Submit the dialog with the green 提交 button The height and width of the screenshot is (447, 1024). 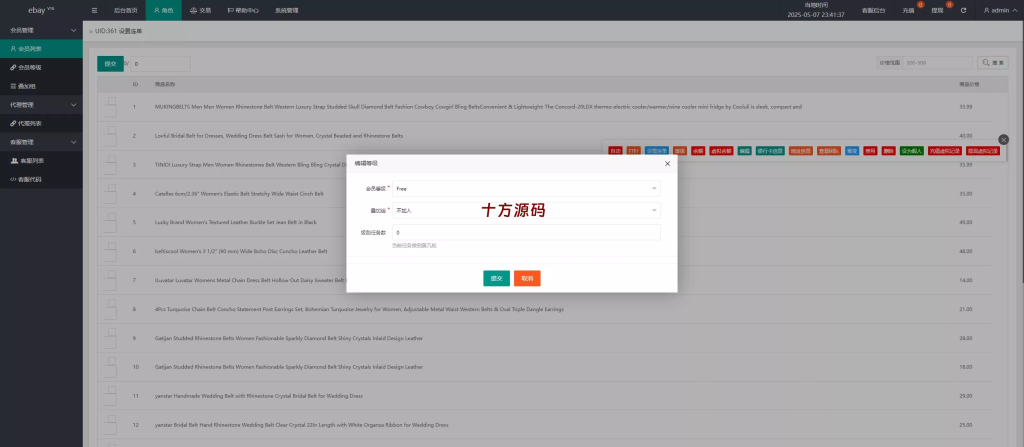[496, 278]
